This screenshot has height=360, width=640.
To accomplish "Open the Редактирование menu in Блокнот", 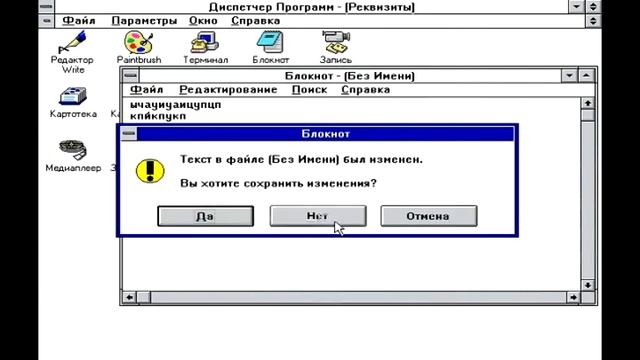I will click(x=228, y=90).
